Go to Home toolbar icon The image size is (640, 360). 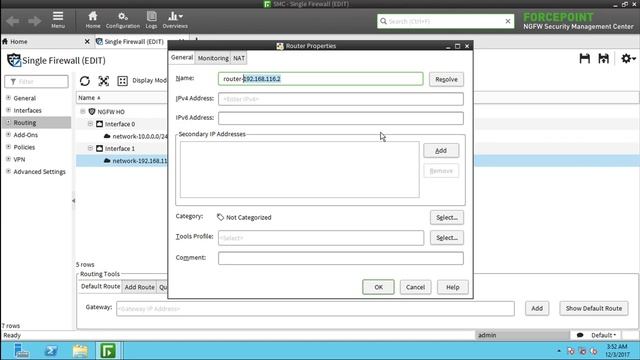pos(93,19)
